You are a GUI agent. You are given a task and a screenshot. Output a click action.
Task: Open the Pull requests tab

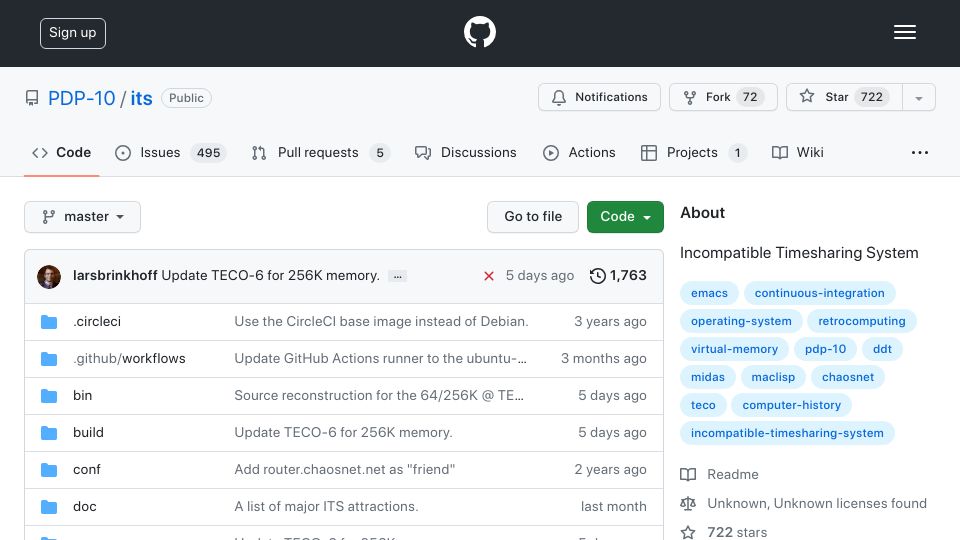coord(321,152)
